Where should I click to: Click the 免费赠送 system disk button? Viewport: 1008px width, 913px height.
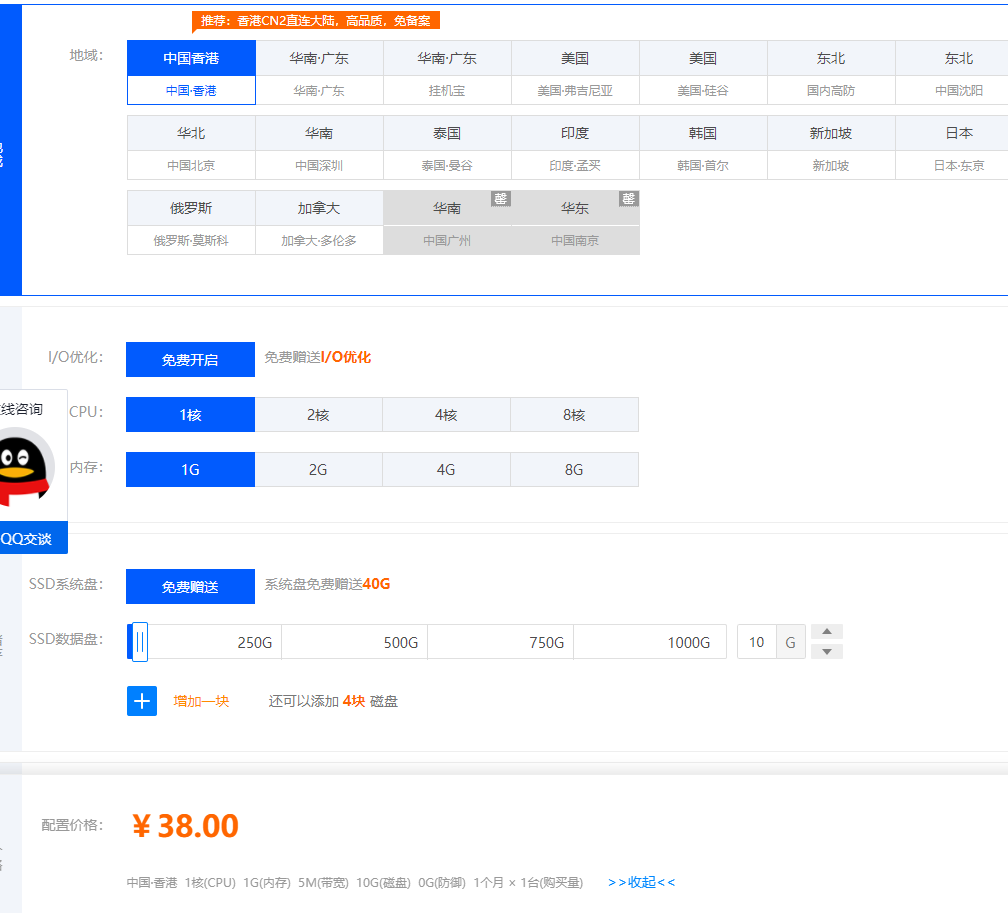click(x=190, y=587)
